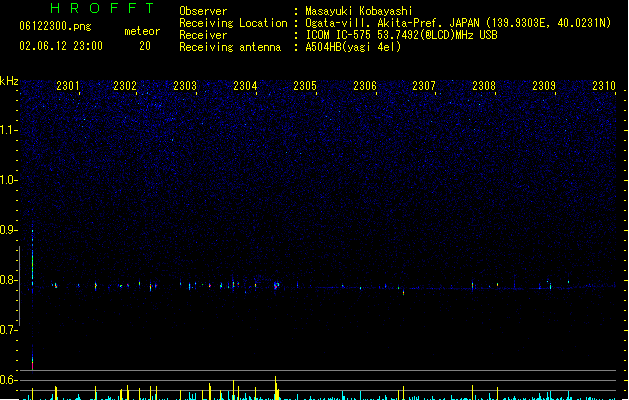Viewport: 629px width, 400px height.
Task: Click the 2308 time marker
Action: (484, 86)
